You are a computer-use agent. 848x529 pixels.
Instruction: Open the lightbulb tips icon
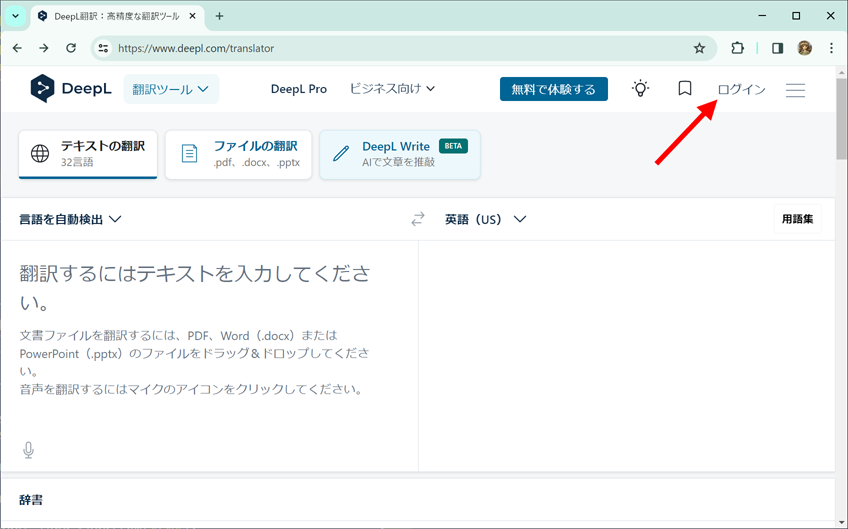(x=640, y=89)
